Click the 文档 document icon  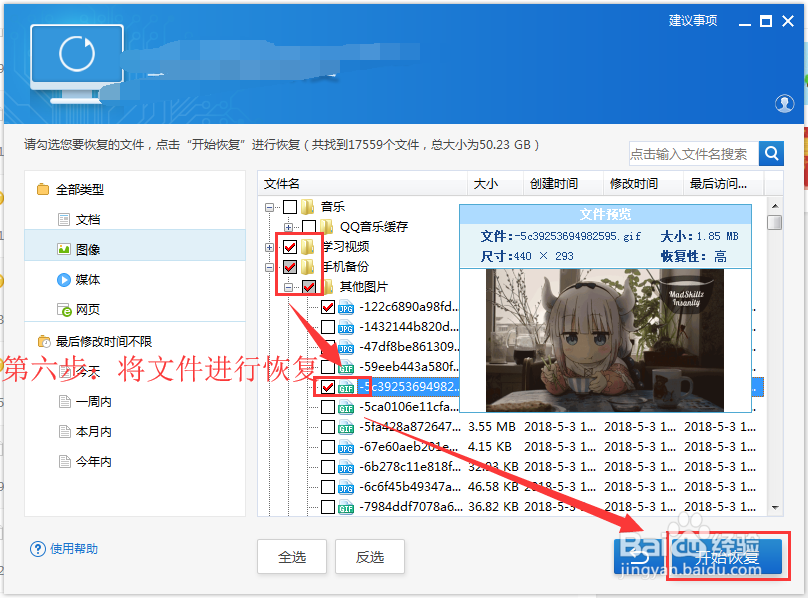pos(63,220)
